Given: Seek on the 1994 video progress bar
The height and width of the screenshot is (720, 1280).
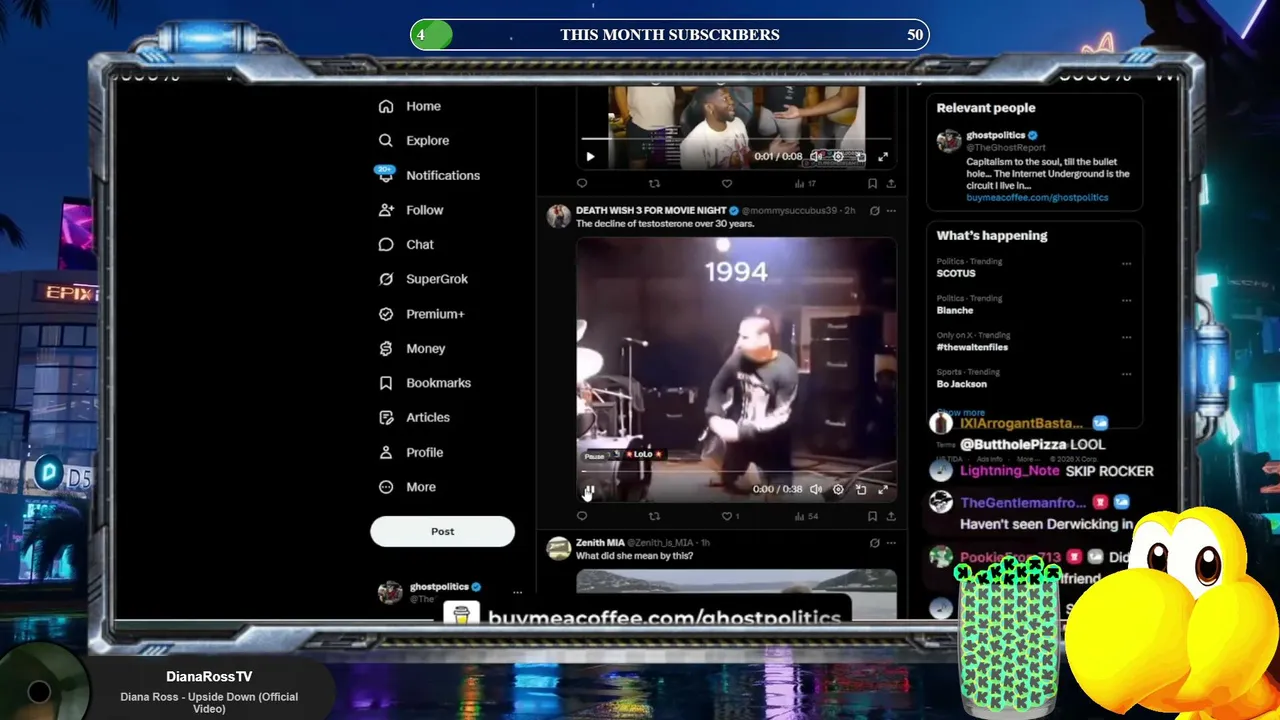Looking at the screenshot, I should [x=736, y=471].
